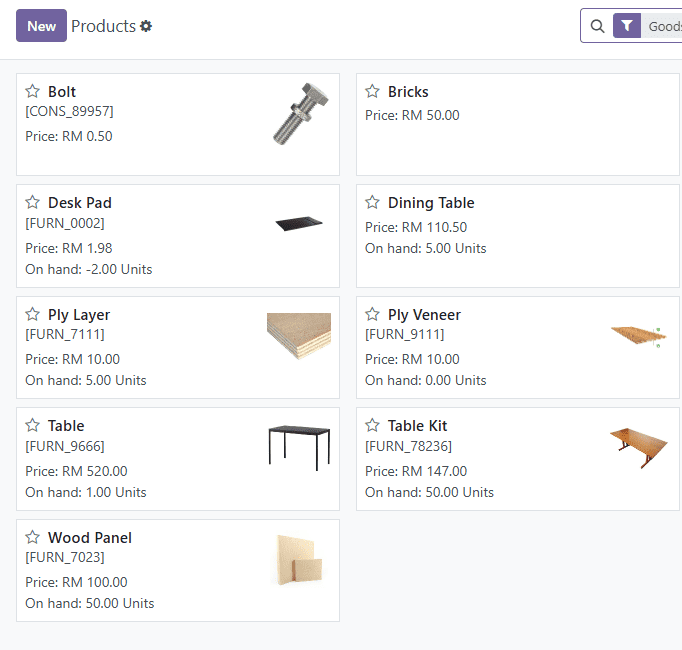Favorite the Table product star
This screenshot has width=682, height=650.
(x=33, y=426)
